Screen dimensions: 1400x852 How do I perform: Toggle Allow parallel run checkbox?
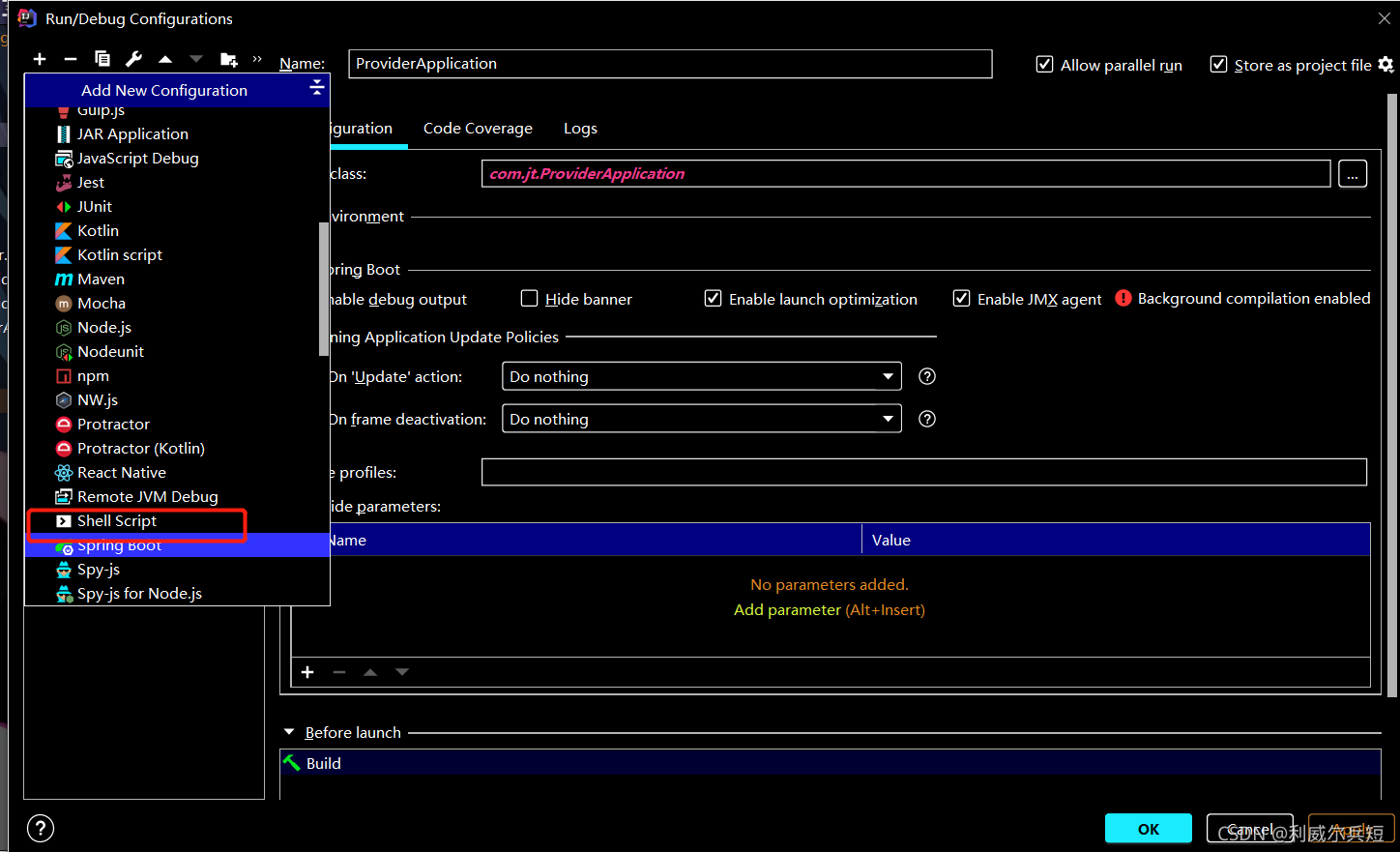(1044, 64)
